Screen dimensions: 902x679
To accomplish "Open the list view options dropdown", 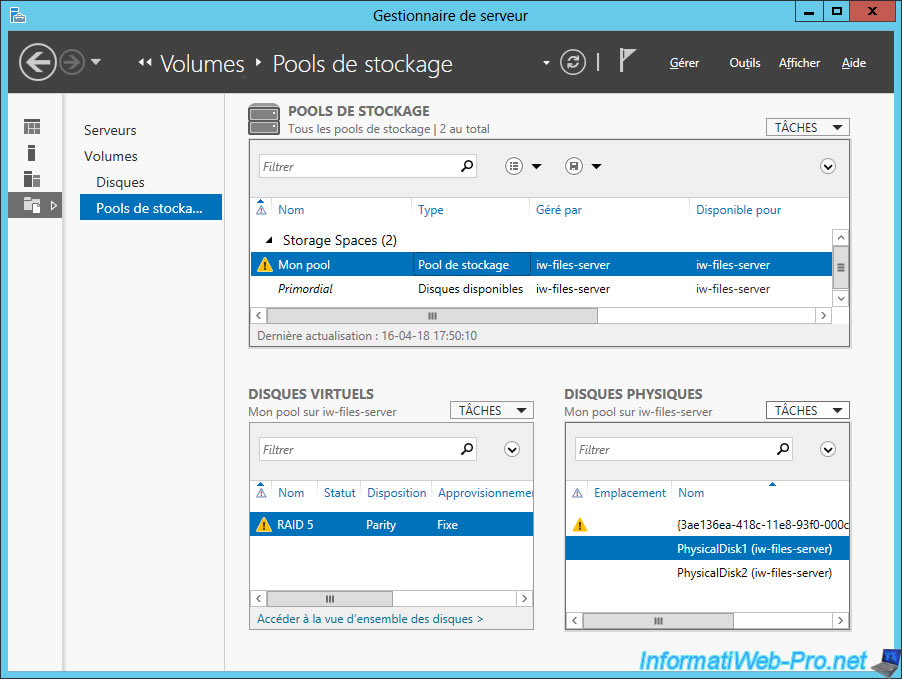I will (523, 166).
